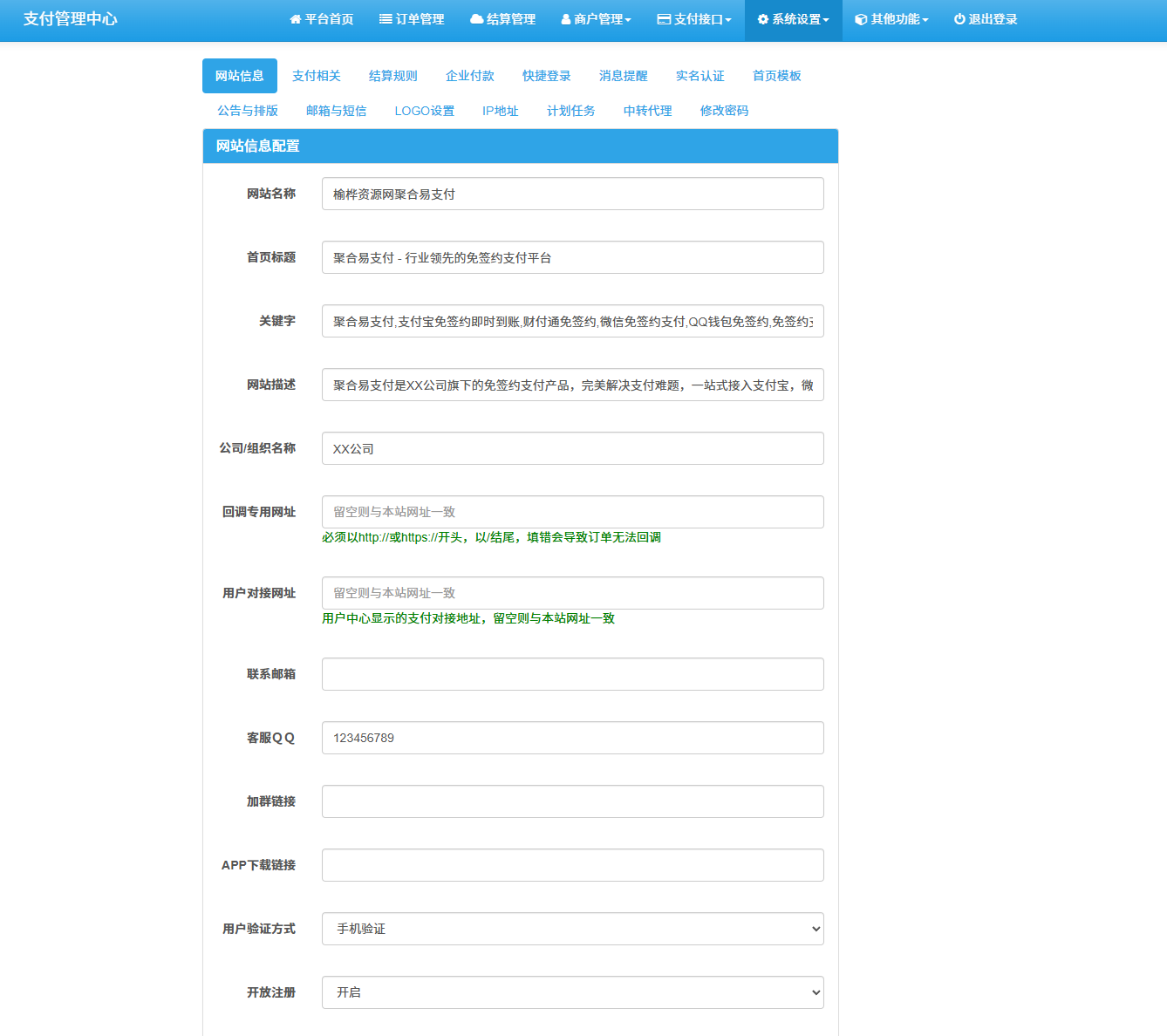Switch to the 结算规则 tab
The image size is (1167, 1036).
point(393,76)
